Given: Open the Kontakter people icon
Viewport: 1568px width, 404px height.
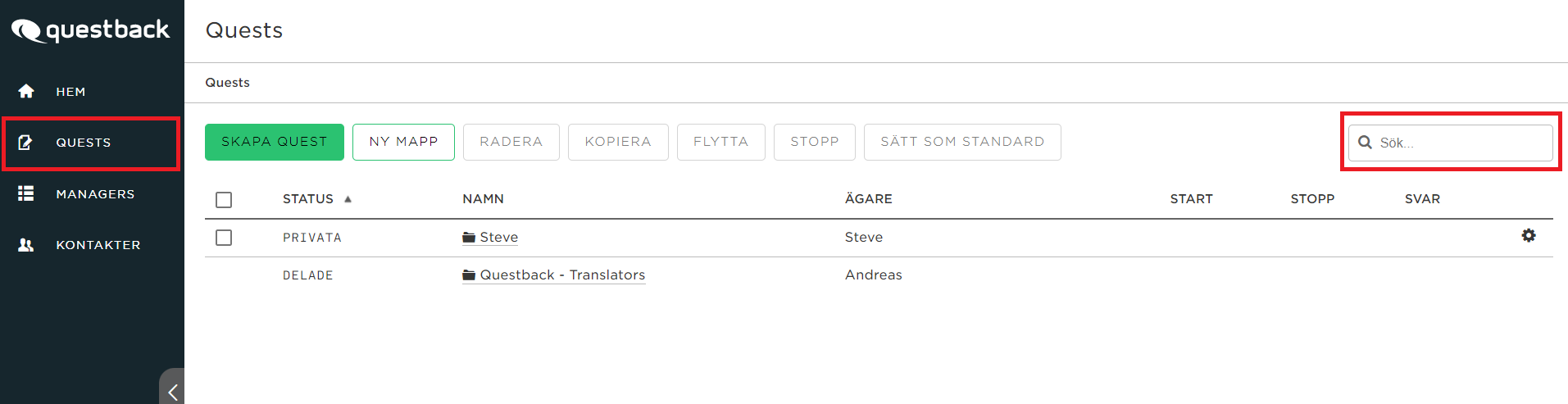Looking at the screenshot, I should (x=26, y=245).
